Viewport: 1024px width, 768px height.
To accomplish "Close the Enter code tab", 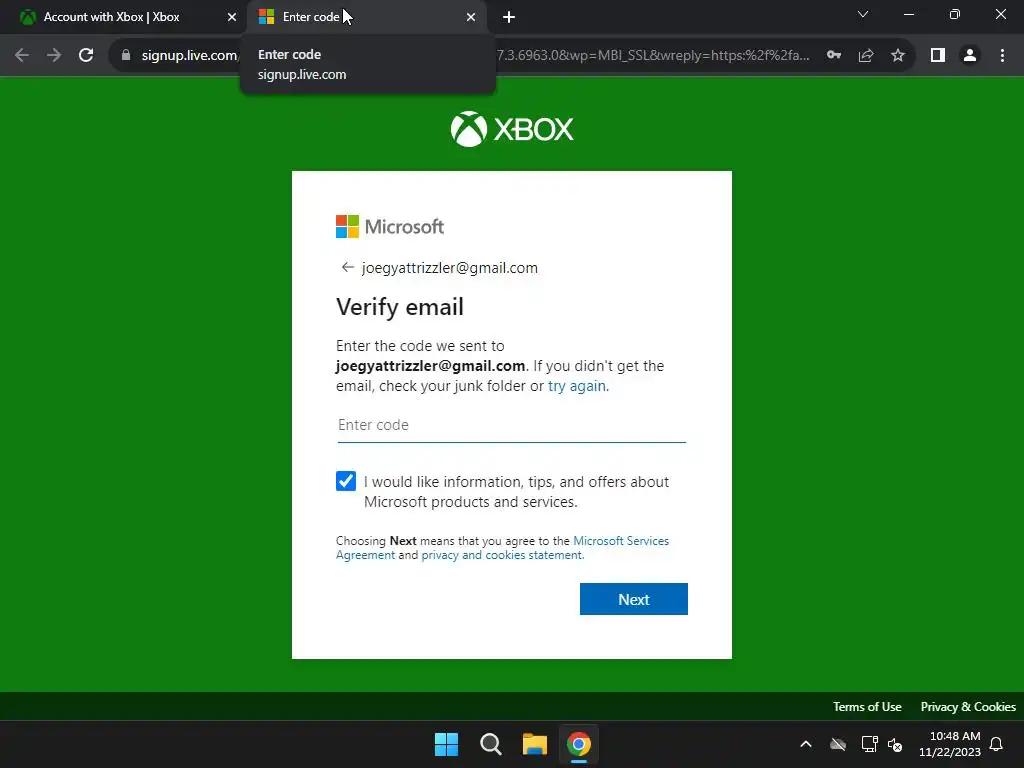I will pyautogui.click(x=471, y=17).
